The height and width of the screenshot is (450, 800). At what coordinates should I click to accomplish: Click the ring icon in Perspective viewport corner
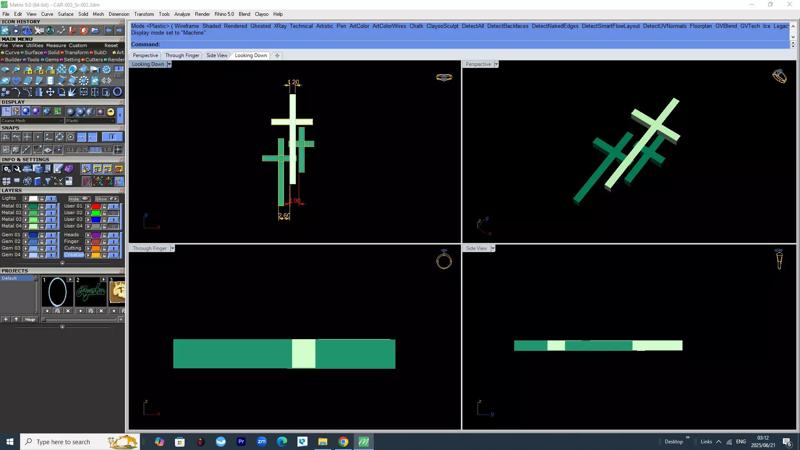(x=779, y=76)
